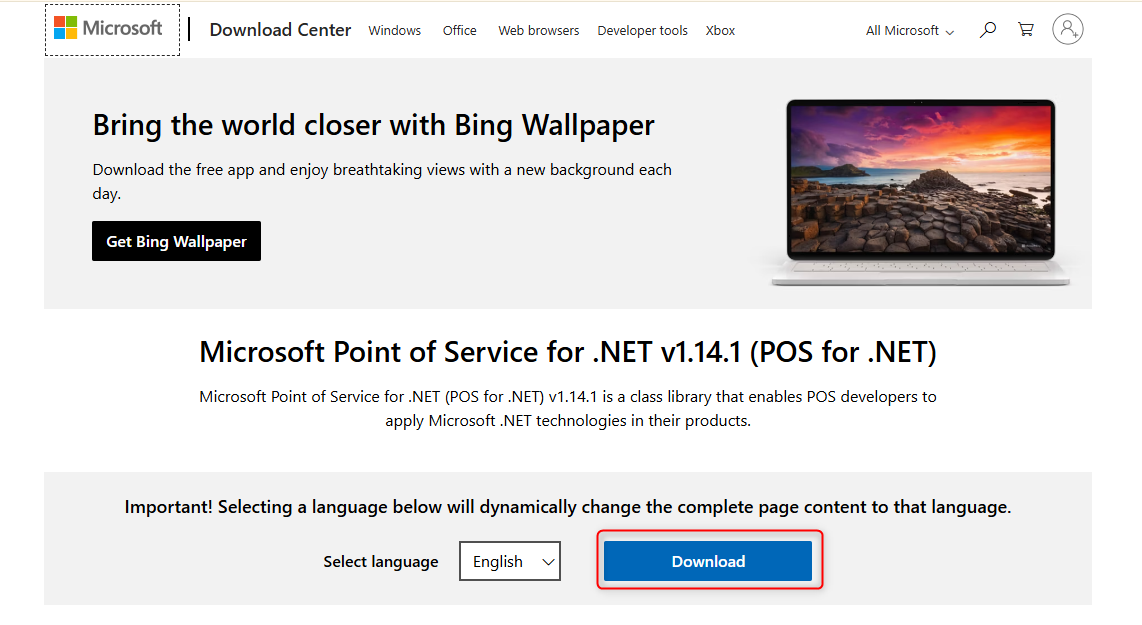Open the Xbox nav item
The width and height of the screenshot is (1142, 625).
720,31
